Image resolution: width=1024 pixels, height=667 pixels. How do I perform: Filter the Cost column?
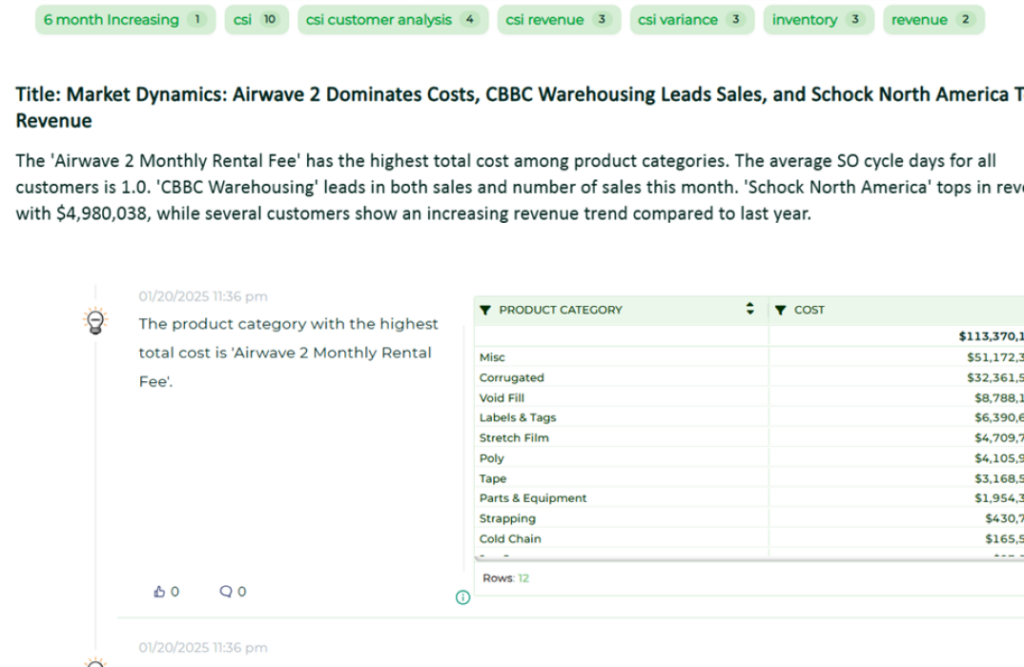pyautogui.click(x=780, y=310)
